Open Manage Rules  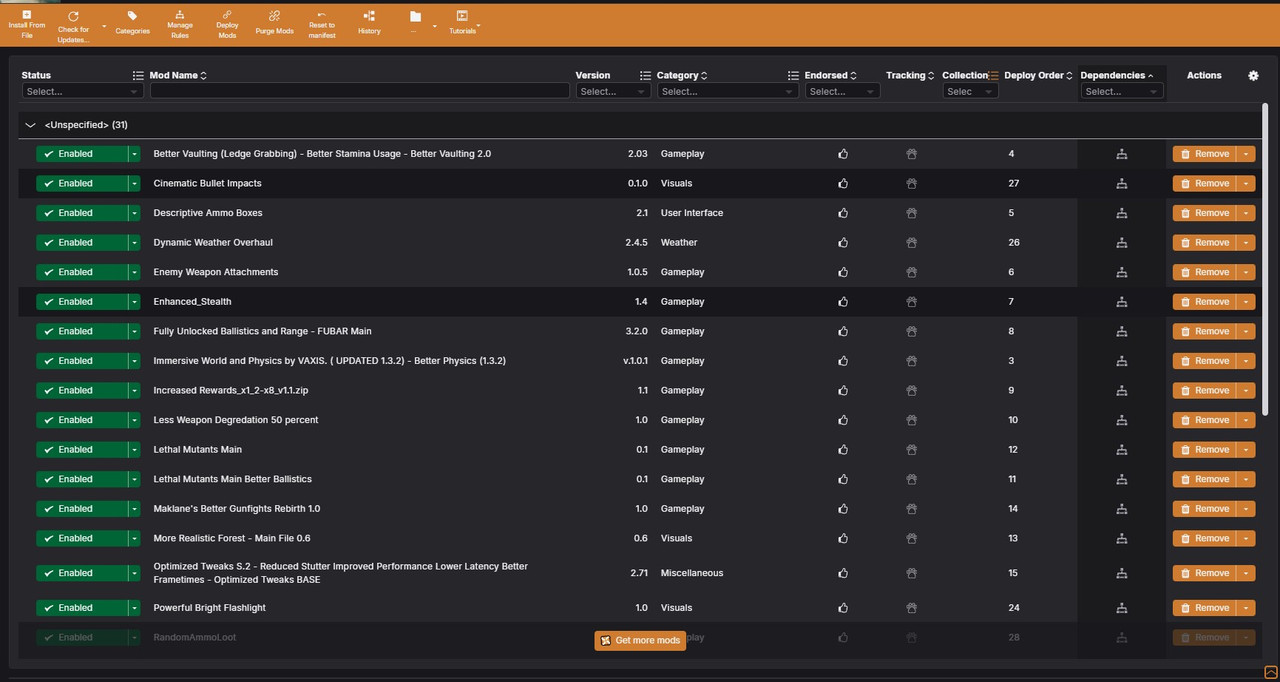[180, 22]
